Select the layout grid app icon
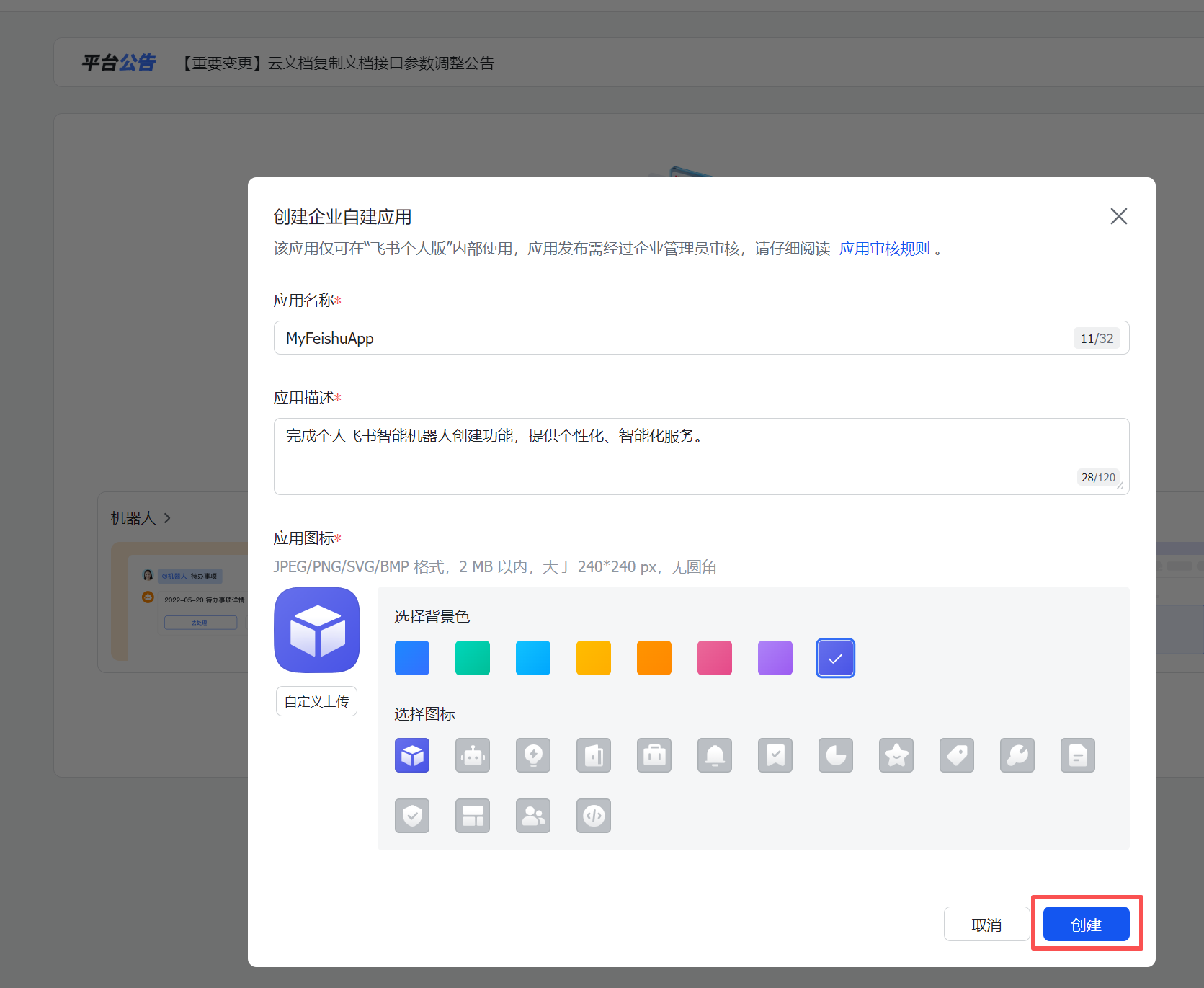 click(473, 816)
